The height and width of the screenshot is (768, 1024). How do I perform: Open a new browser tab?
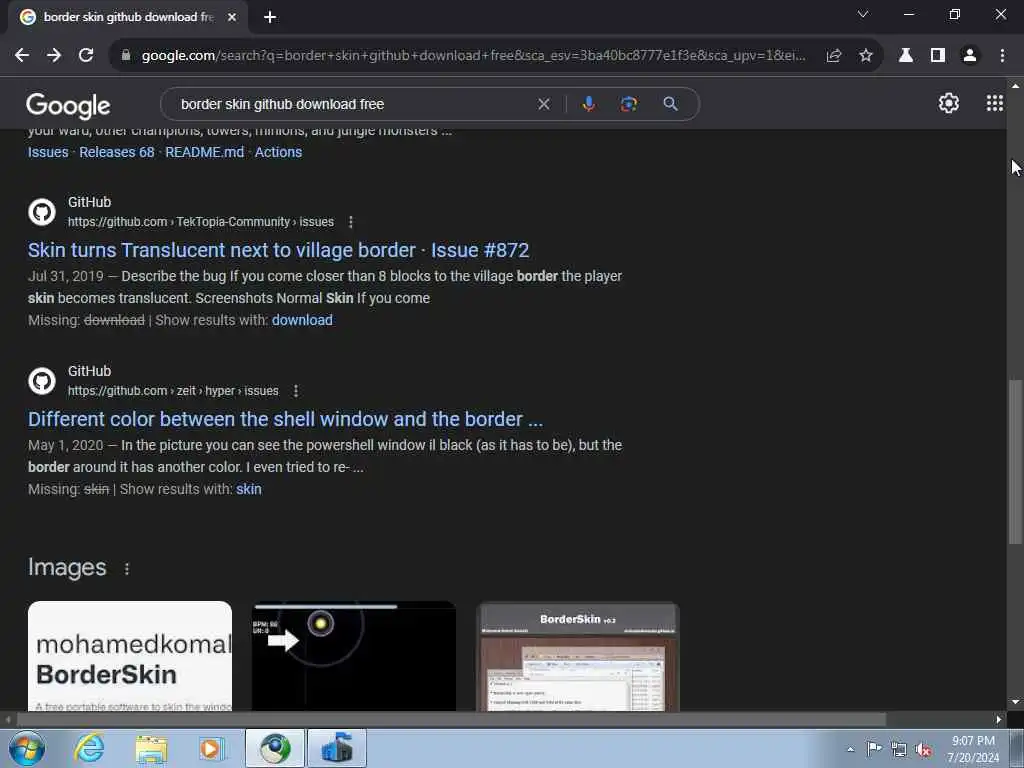tap(270, 18)
